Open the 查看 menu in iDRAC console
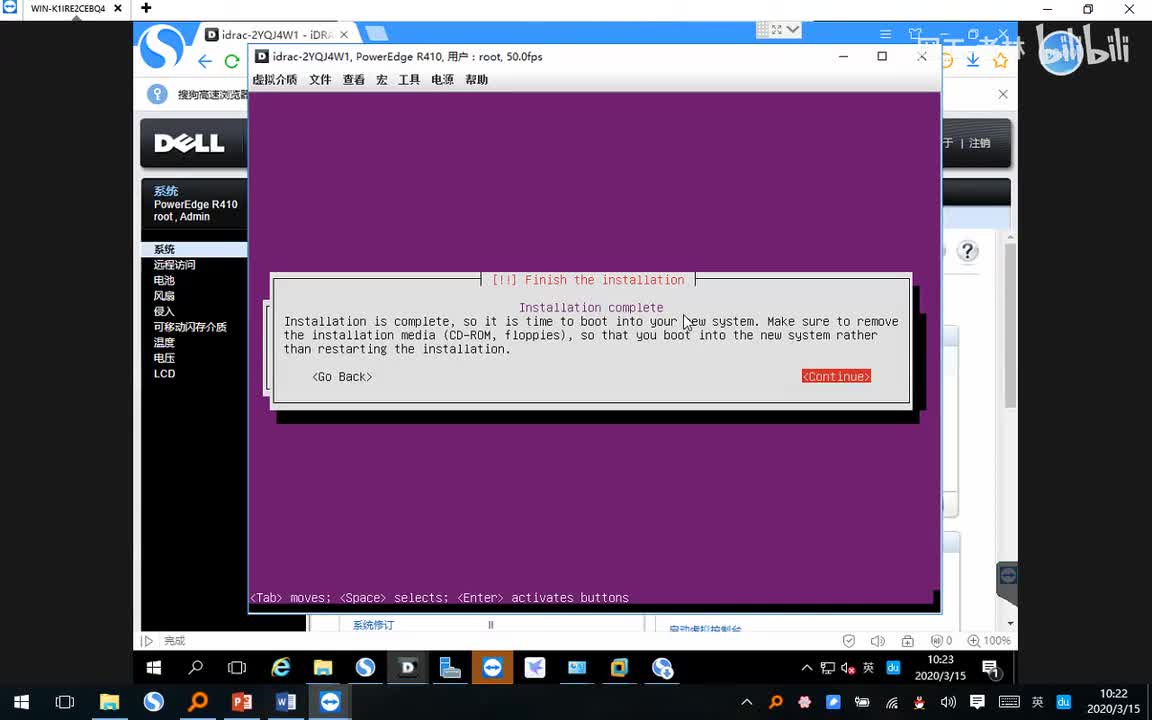 (353, 79)
